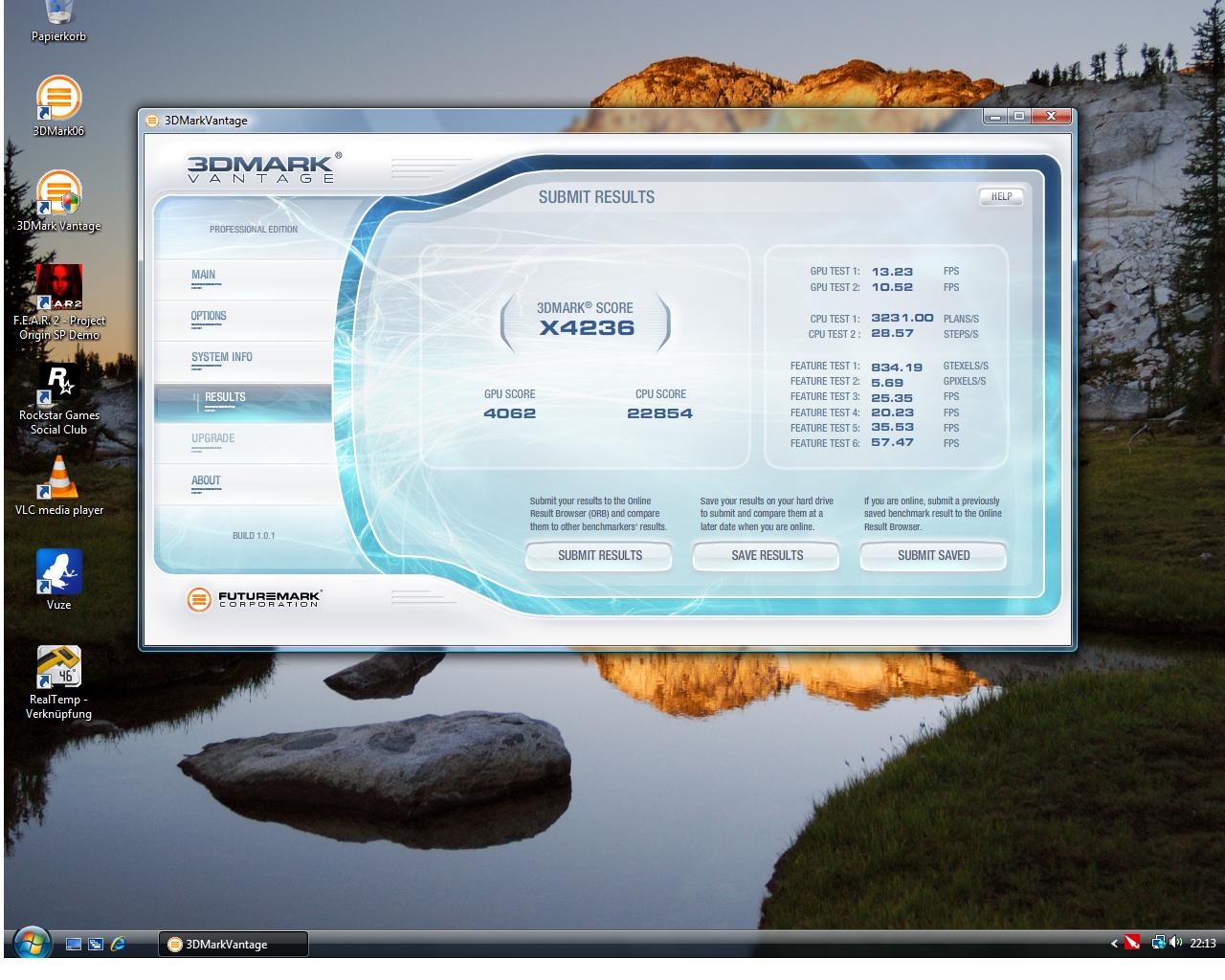1225x980 pixels.
Task: Click CPU TEST 2 value 28.57
Action: 892,333
